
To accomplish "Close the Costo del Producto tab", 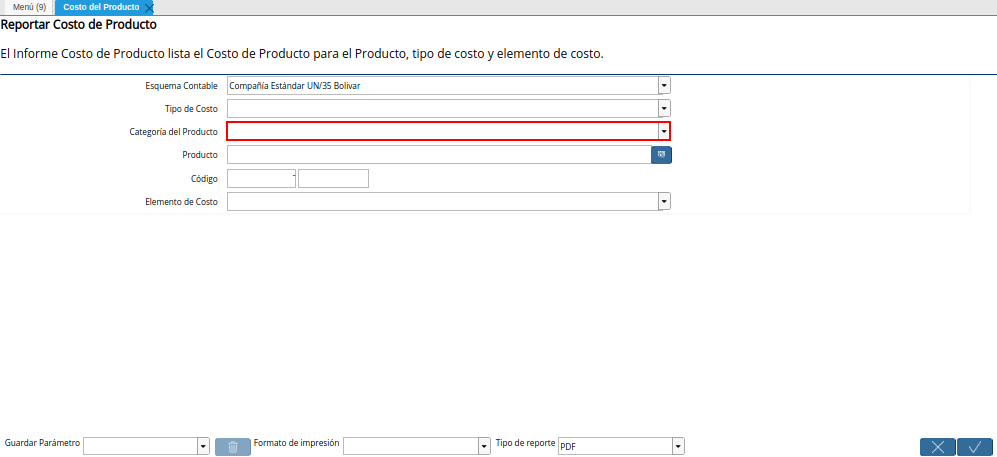I will coord(149,8).
